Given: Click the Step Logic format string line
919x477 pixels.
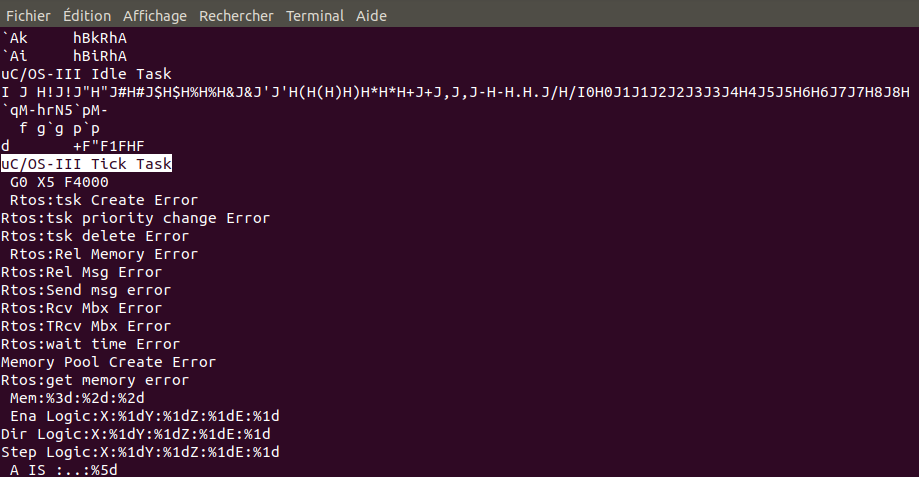Looking at the screenshot, I should [140, 452].
